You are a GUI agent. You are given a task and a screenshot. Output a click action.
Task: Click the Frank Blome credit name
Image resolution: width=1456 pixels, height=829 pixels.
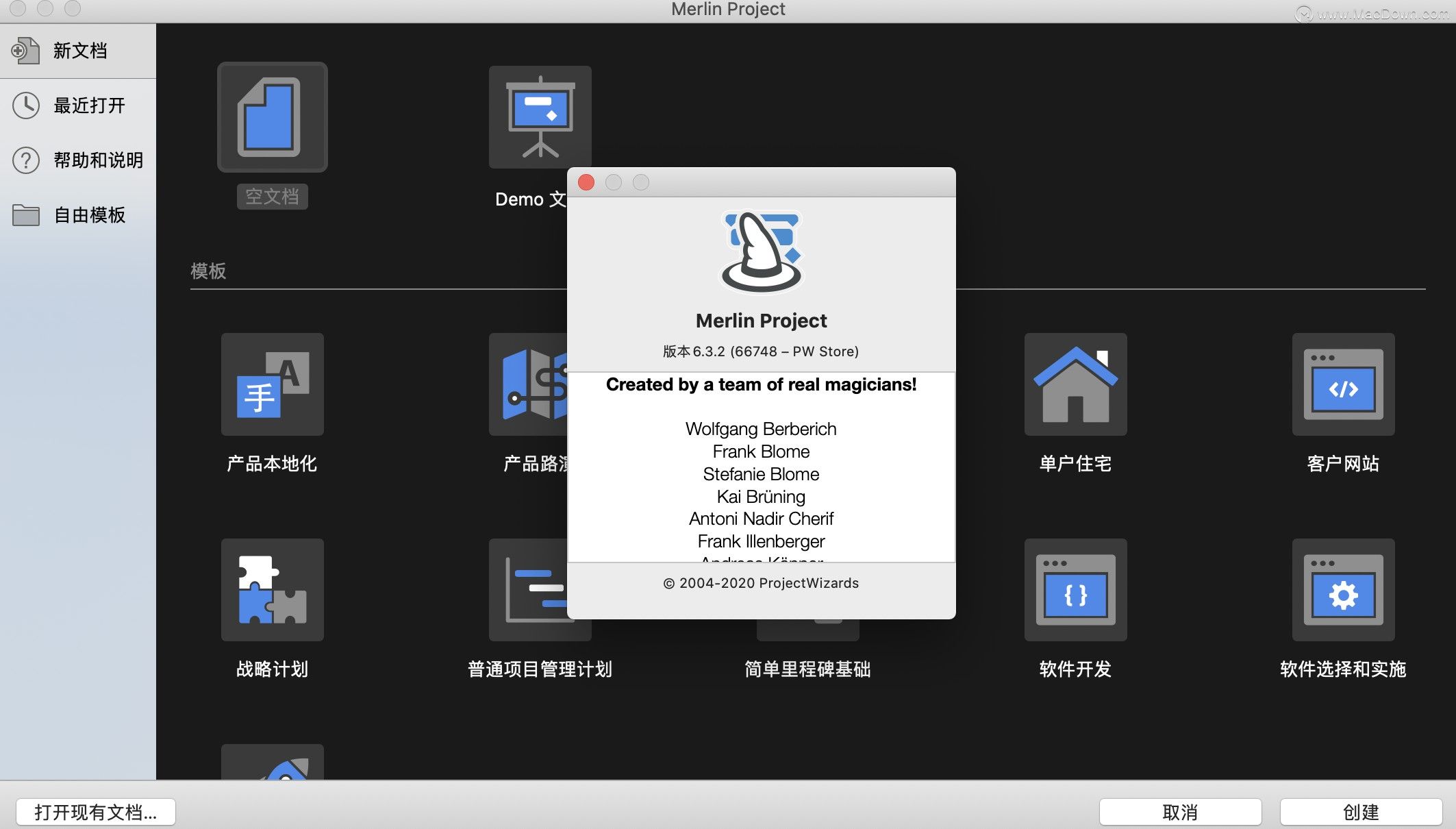pos(761,451)
